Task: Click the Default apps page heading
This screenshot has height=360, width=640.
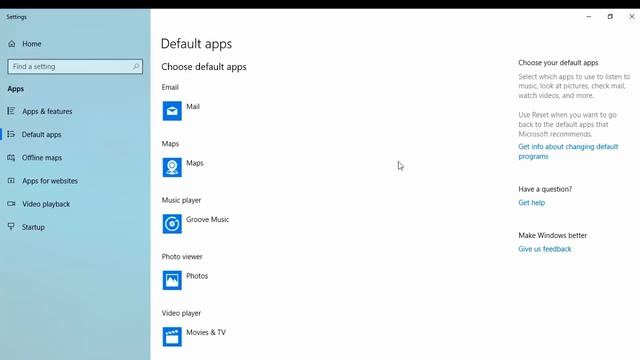Action: tap(196, 44)
